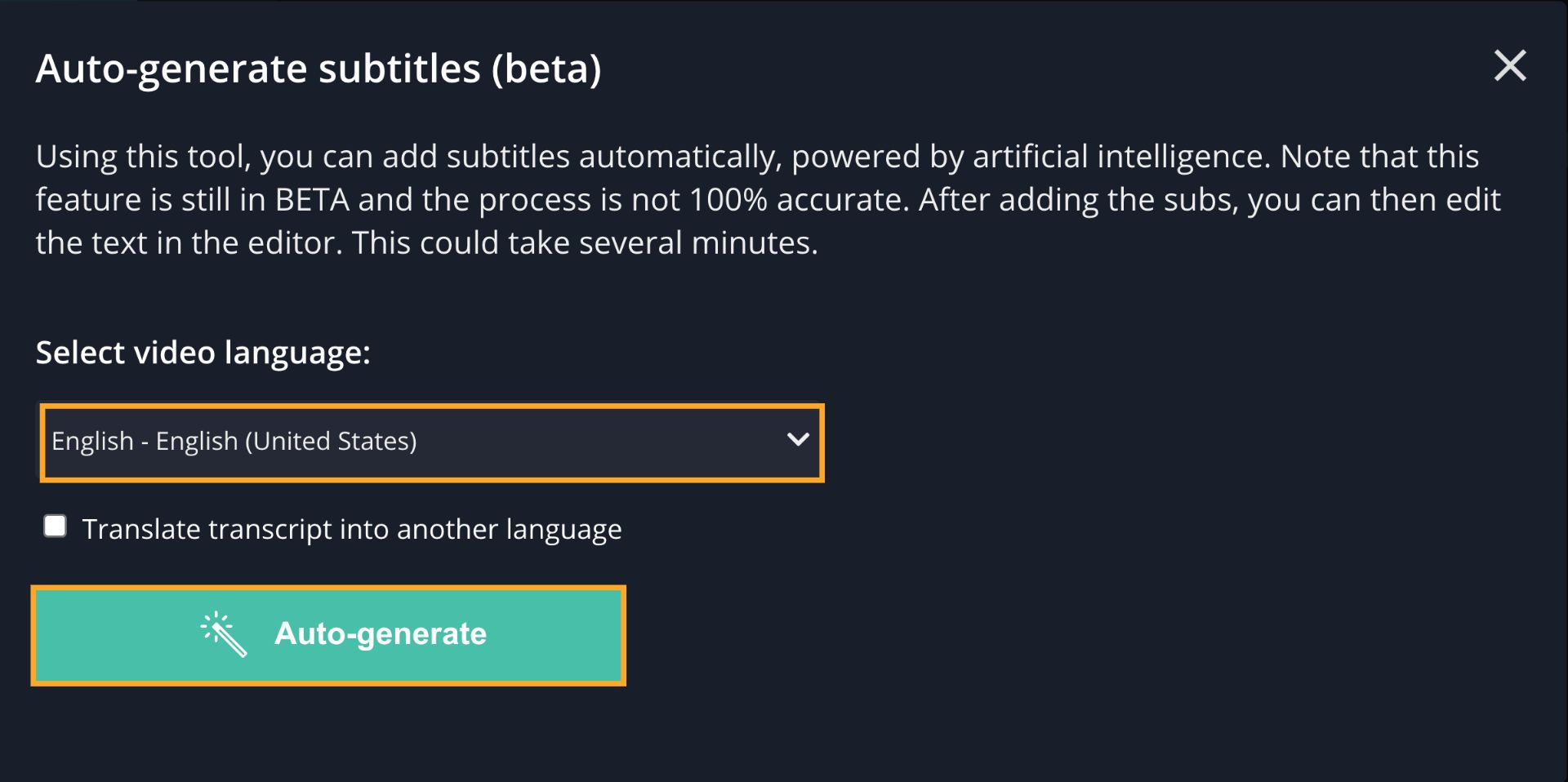Viewport: 1568px width, 782px height.
Task: Click the BETA feature description paragraph
Action: [x=768, y=199]
